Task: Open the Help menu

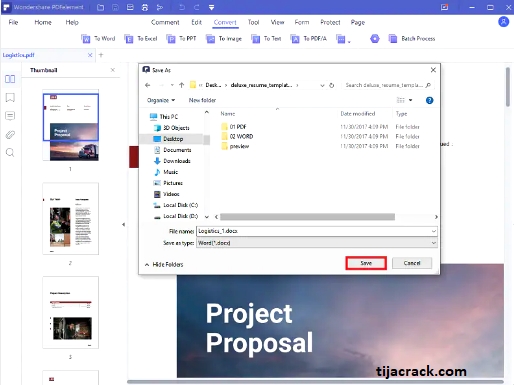Action: pyautogui.click(x=72, y=22)
